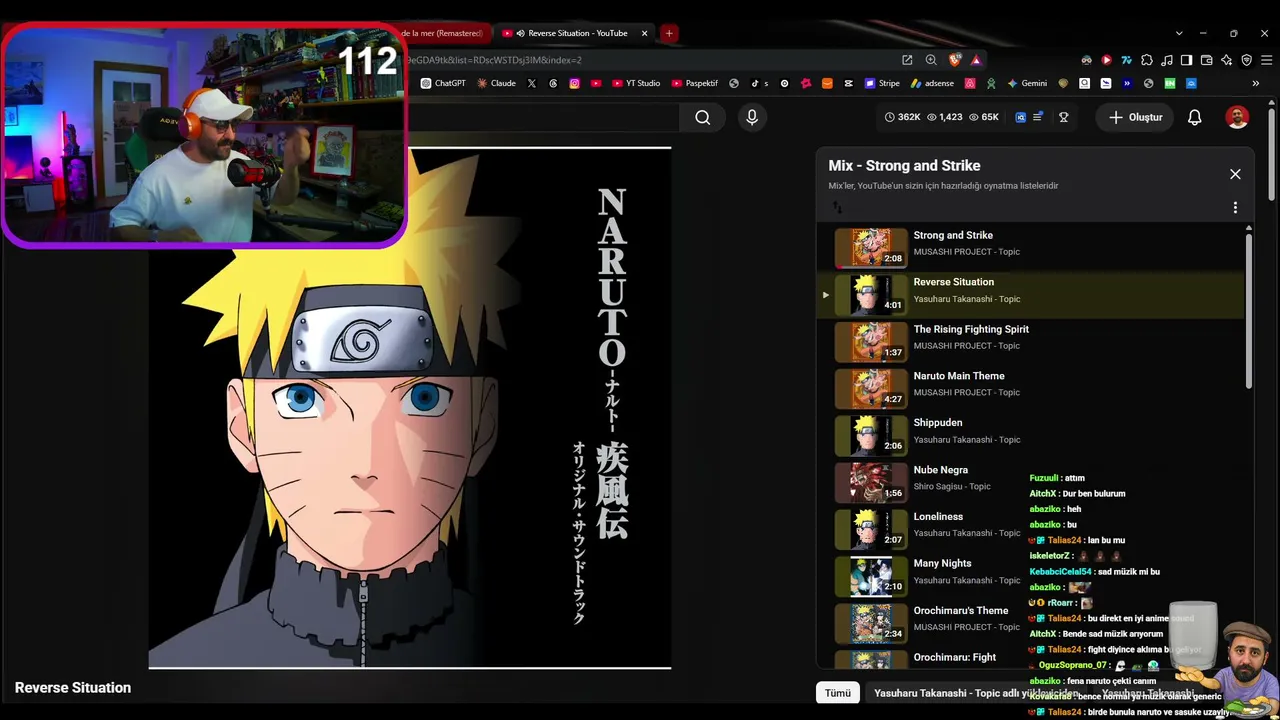Open the X (Twitter) bookmark icon
Screen dimensions: 1280x720
click(532, 83)
